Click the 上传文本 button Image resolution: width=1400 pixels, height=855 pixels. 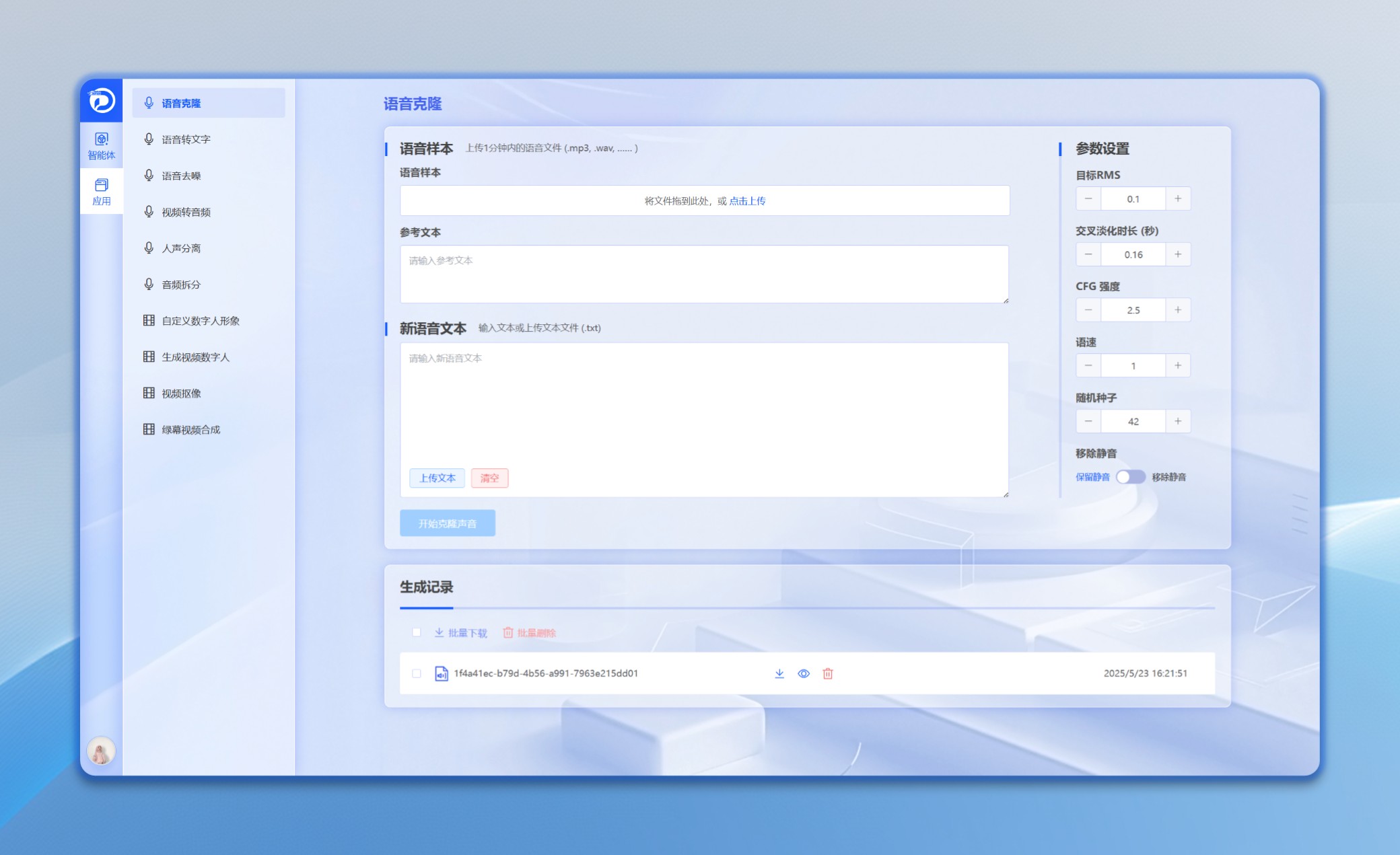tap(437, 478)
